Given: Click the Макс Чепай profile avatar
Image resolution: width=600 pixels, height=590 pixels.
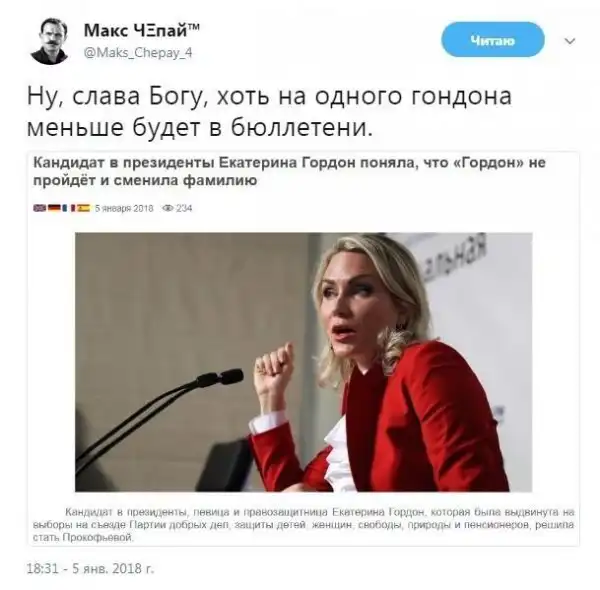Looking at the screenshot, I should (x=50, y=41).
